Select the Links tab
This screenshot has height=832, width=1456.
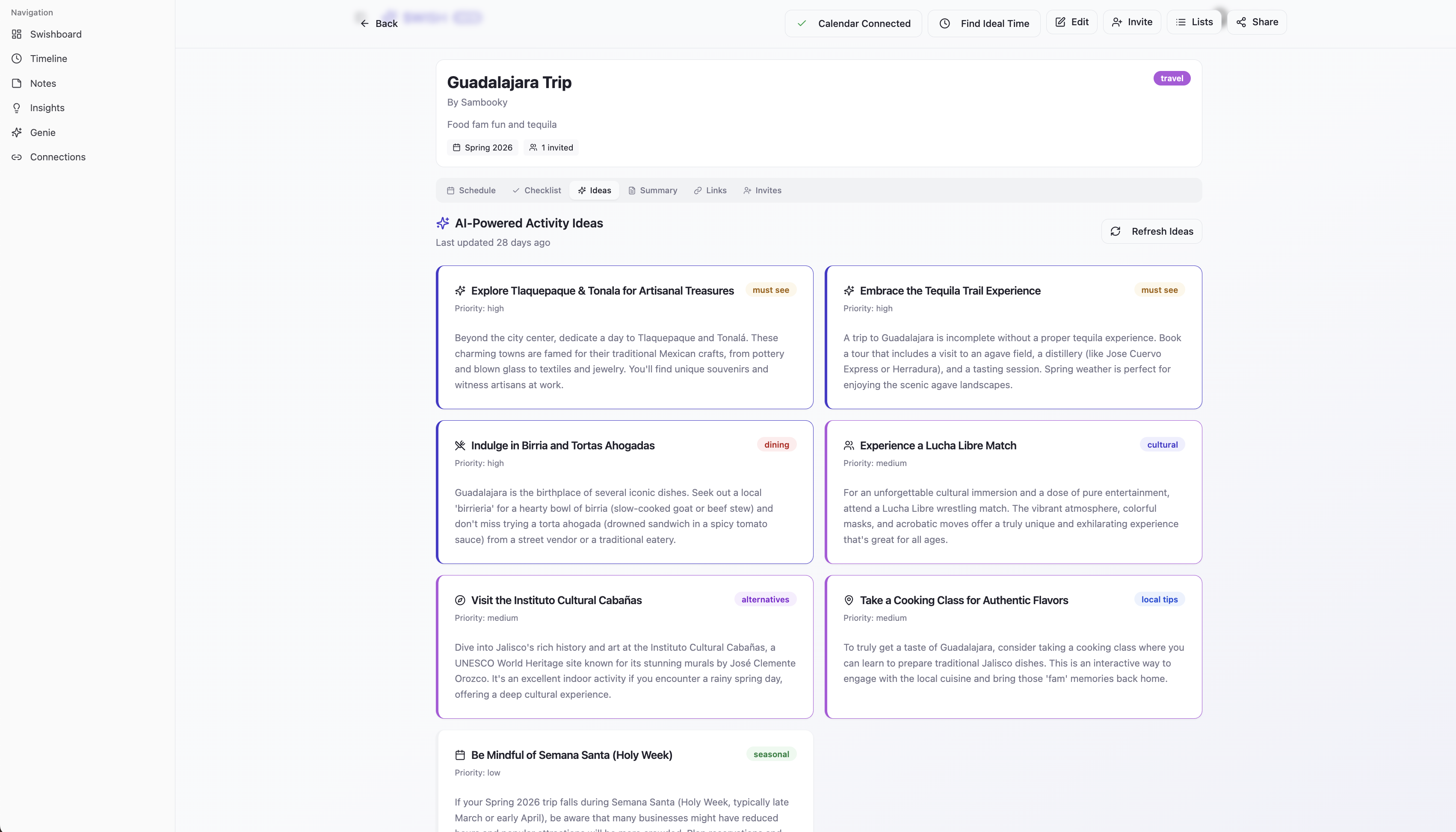click(710, 191)
